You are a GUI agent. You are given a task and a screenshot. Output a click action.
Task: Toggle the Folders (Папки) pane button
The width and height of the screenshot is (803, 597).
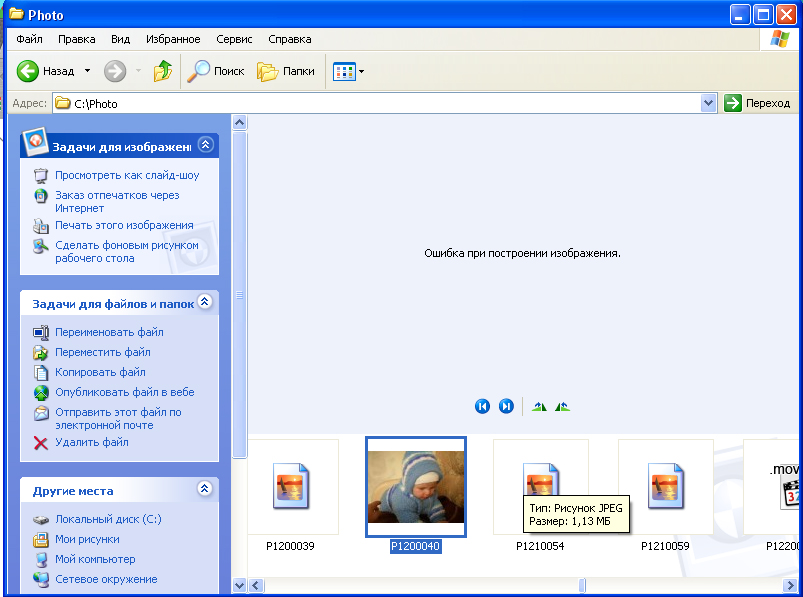pos(286,71)
